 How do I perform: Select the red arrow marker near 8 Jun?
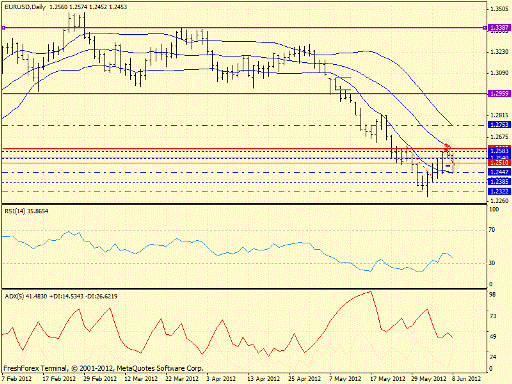[x=447, y=146]
